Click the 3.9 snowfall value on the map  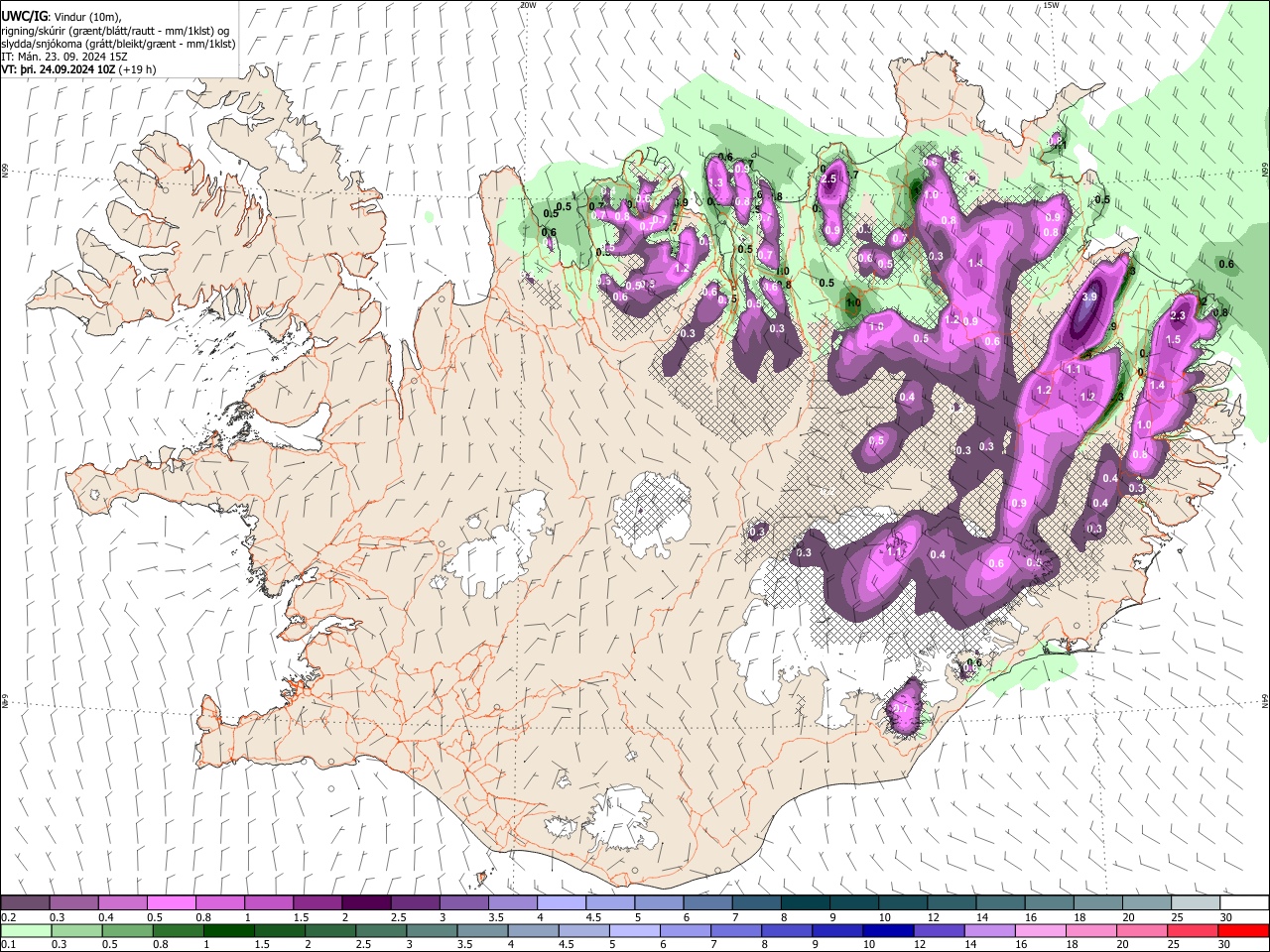click(1089, 297)
